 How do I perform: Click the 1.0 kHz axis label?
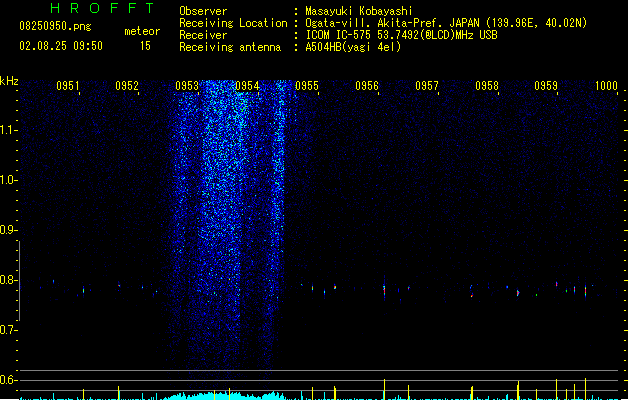8,180
